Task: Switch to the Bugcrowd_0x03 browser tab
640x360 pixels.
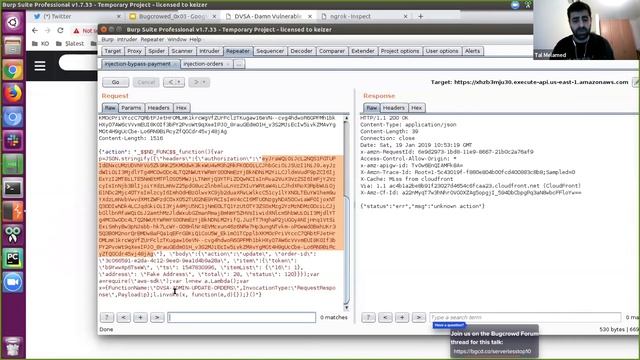Action: (173, 16)
